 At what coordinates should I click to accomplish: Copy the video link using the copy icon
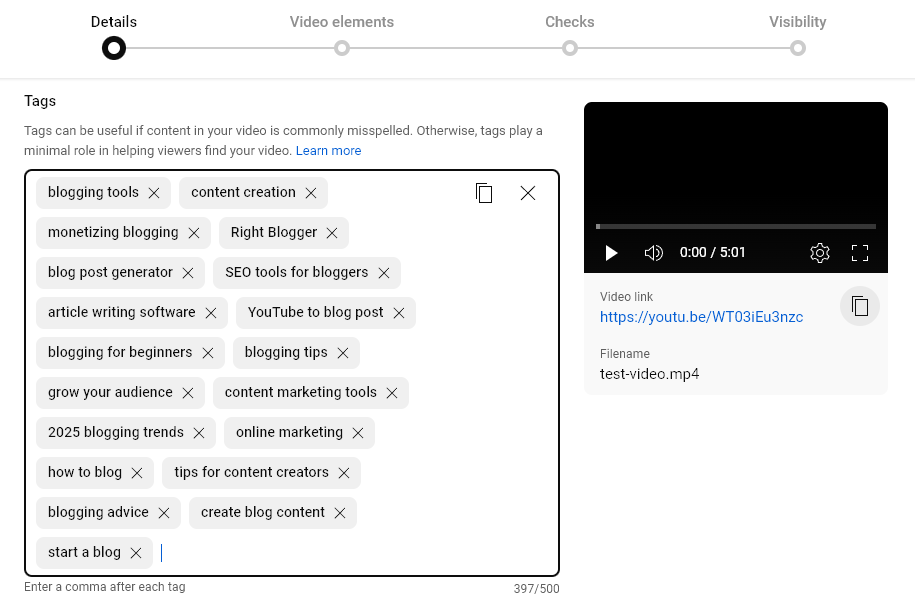(860, 306)
